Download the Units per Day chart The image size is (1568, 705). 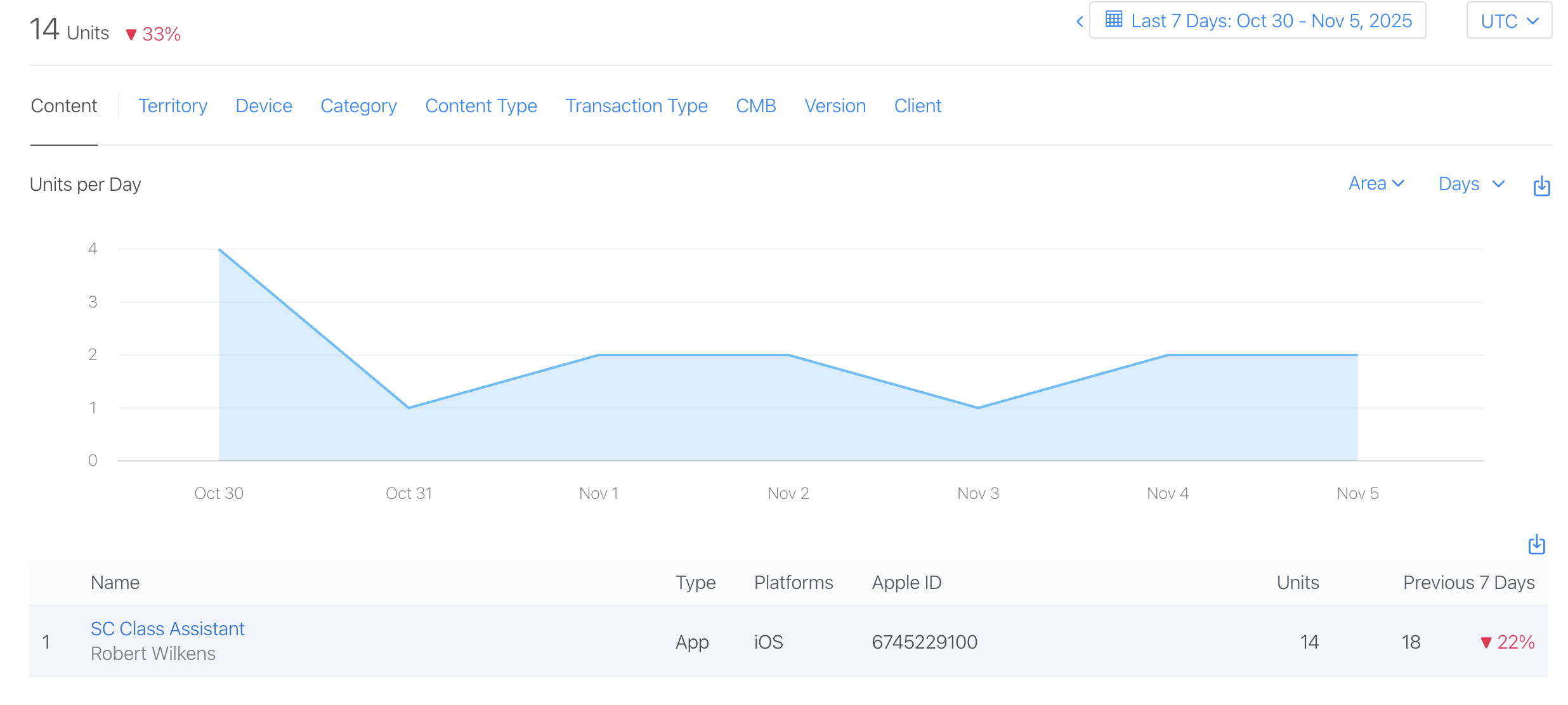coord(1541,186)
